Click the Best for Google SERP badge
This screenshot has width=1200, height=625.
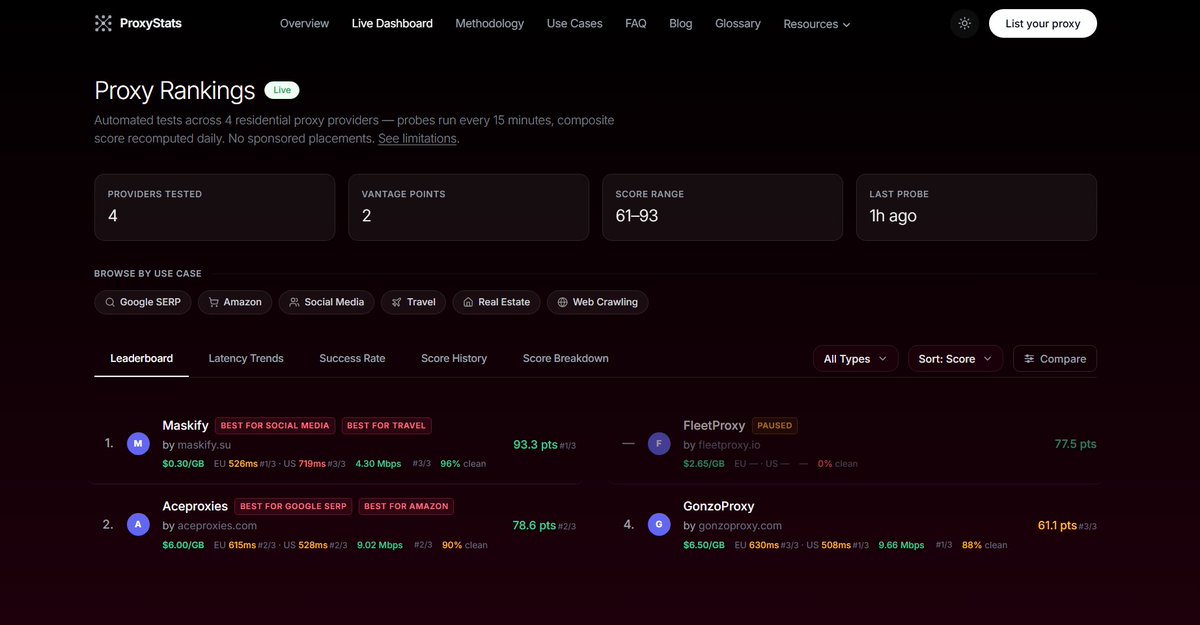293,507
